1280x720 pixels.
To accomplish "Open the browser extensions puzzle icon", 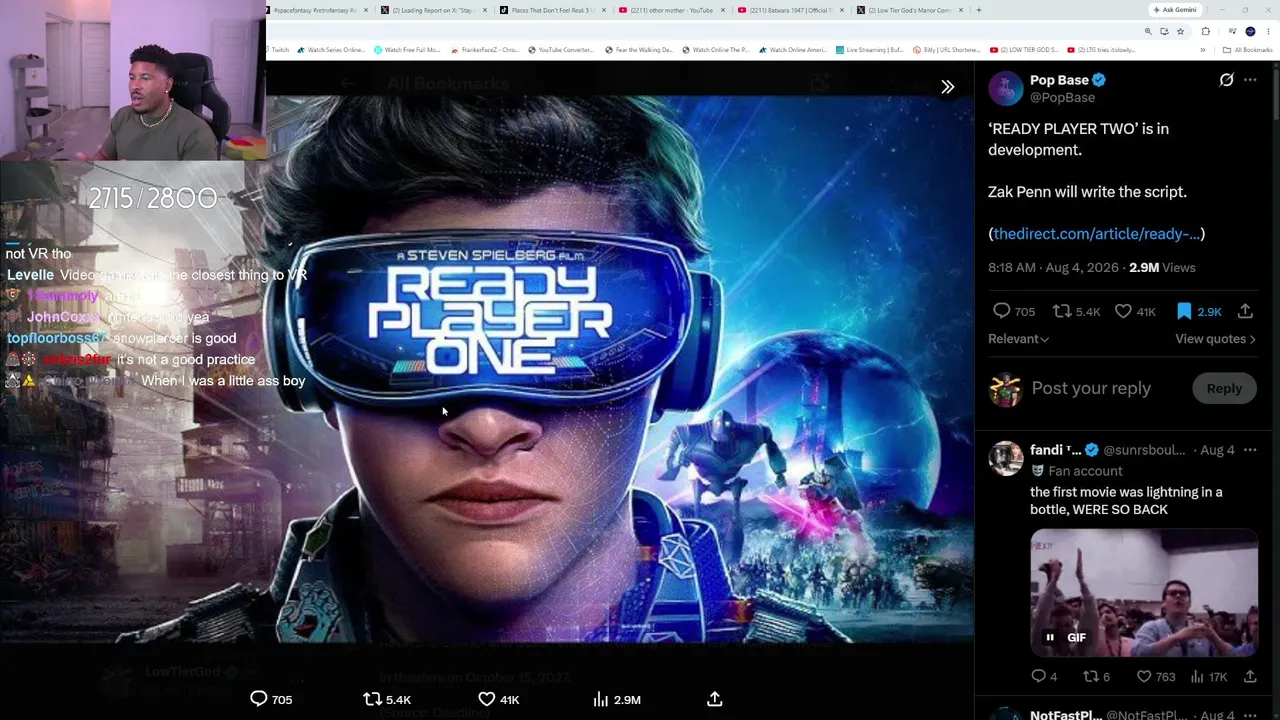I will pos(1205,31).
